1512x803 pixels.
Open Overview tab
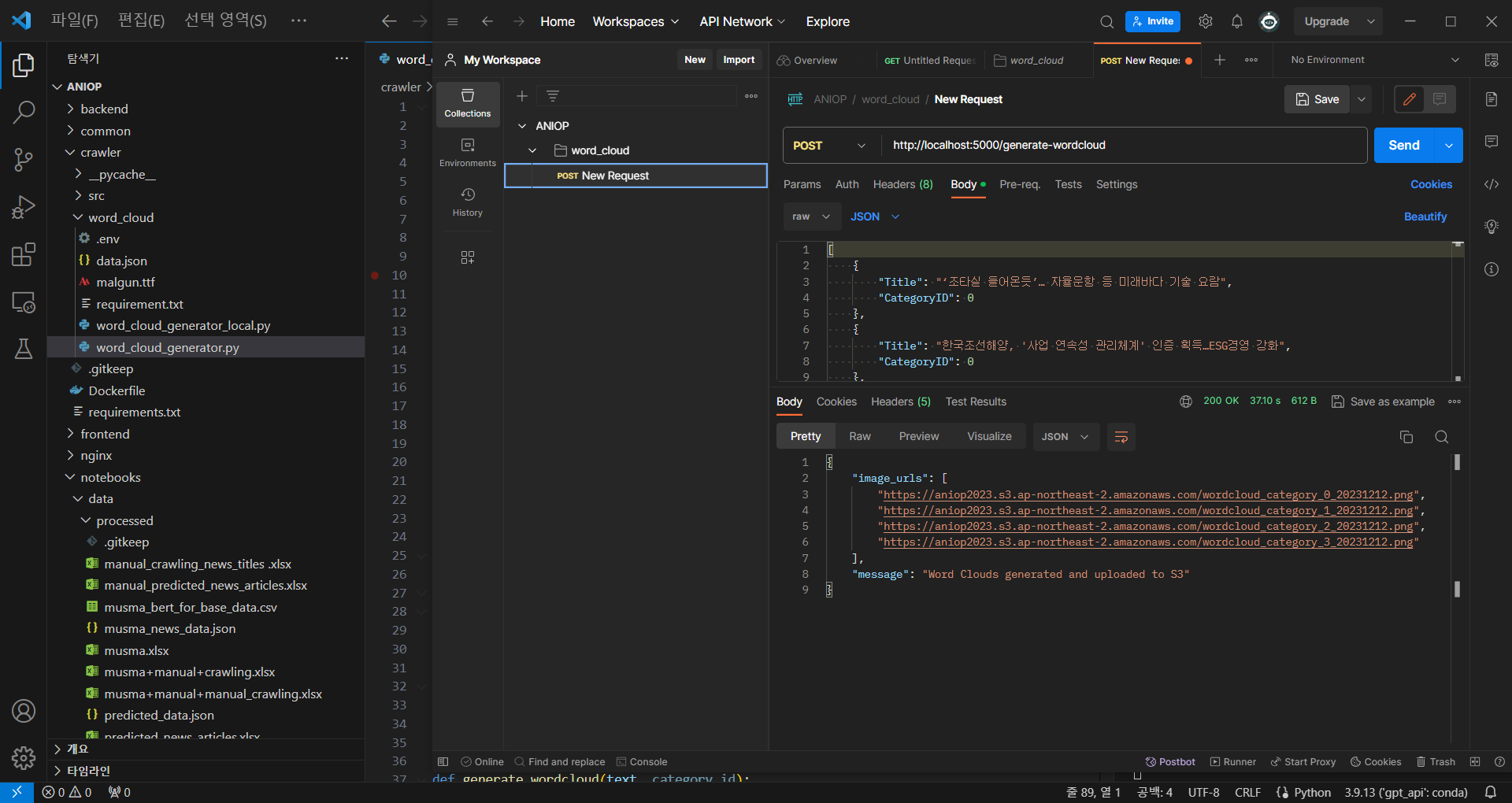pos(807,61)
